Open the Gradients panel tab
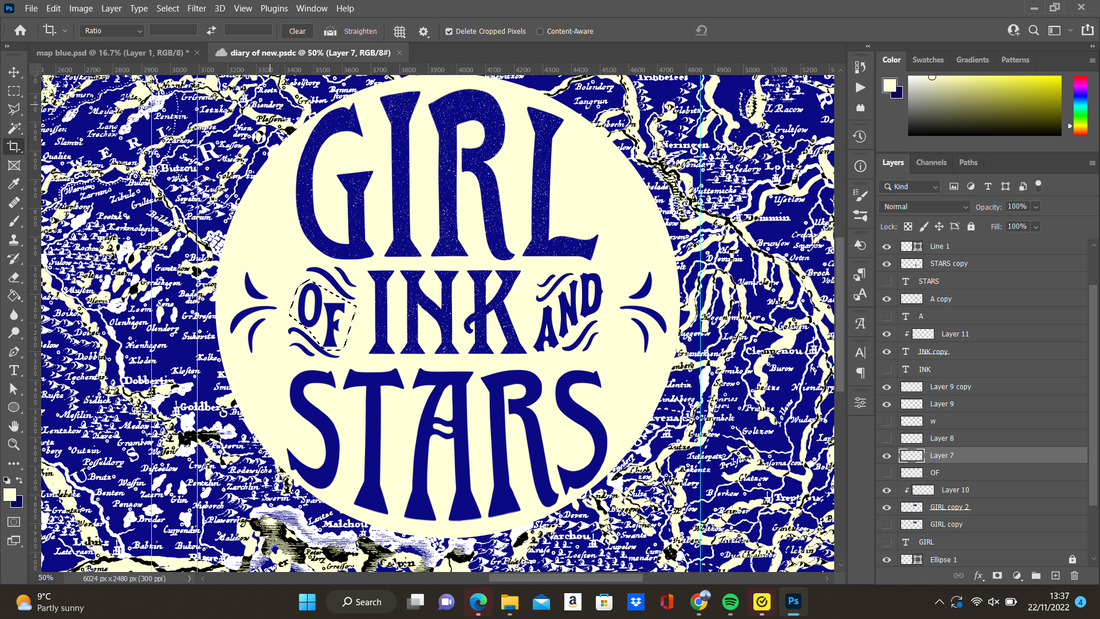This screenshot has width=1100, height=619. click(972, 60)
